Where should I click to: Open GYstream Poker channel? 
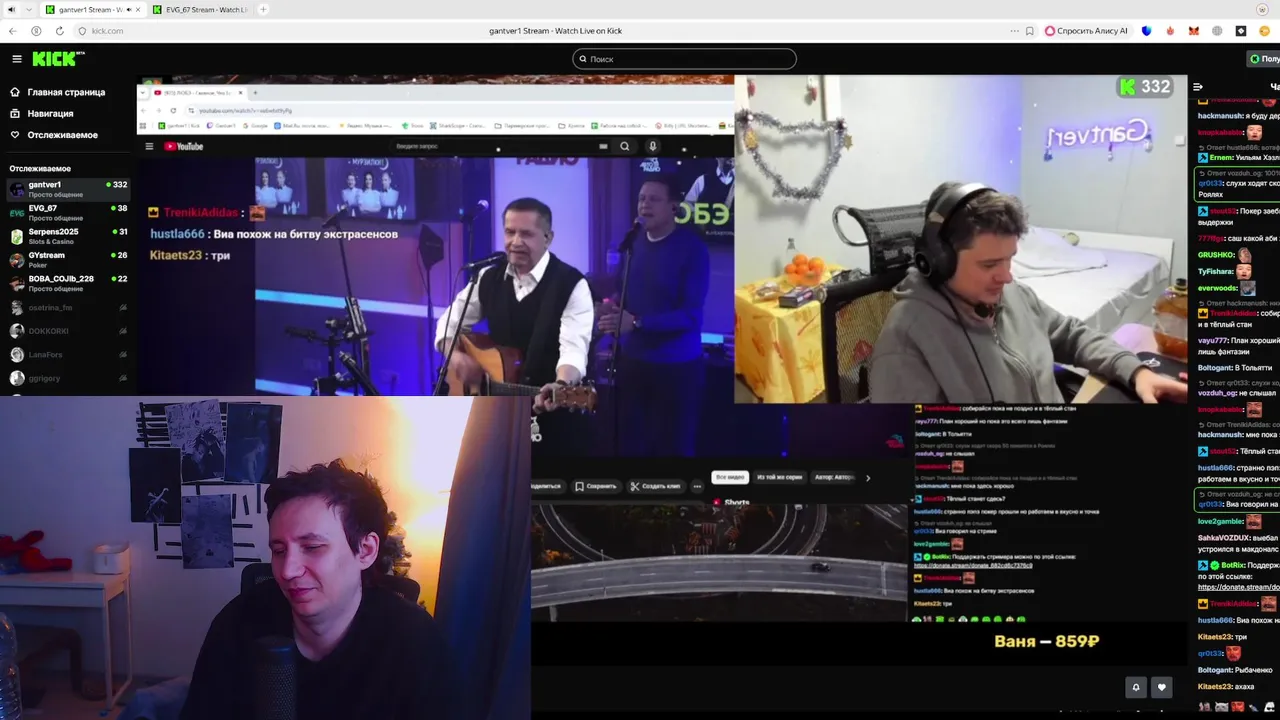tap(68, 259)
